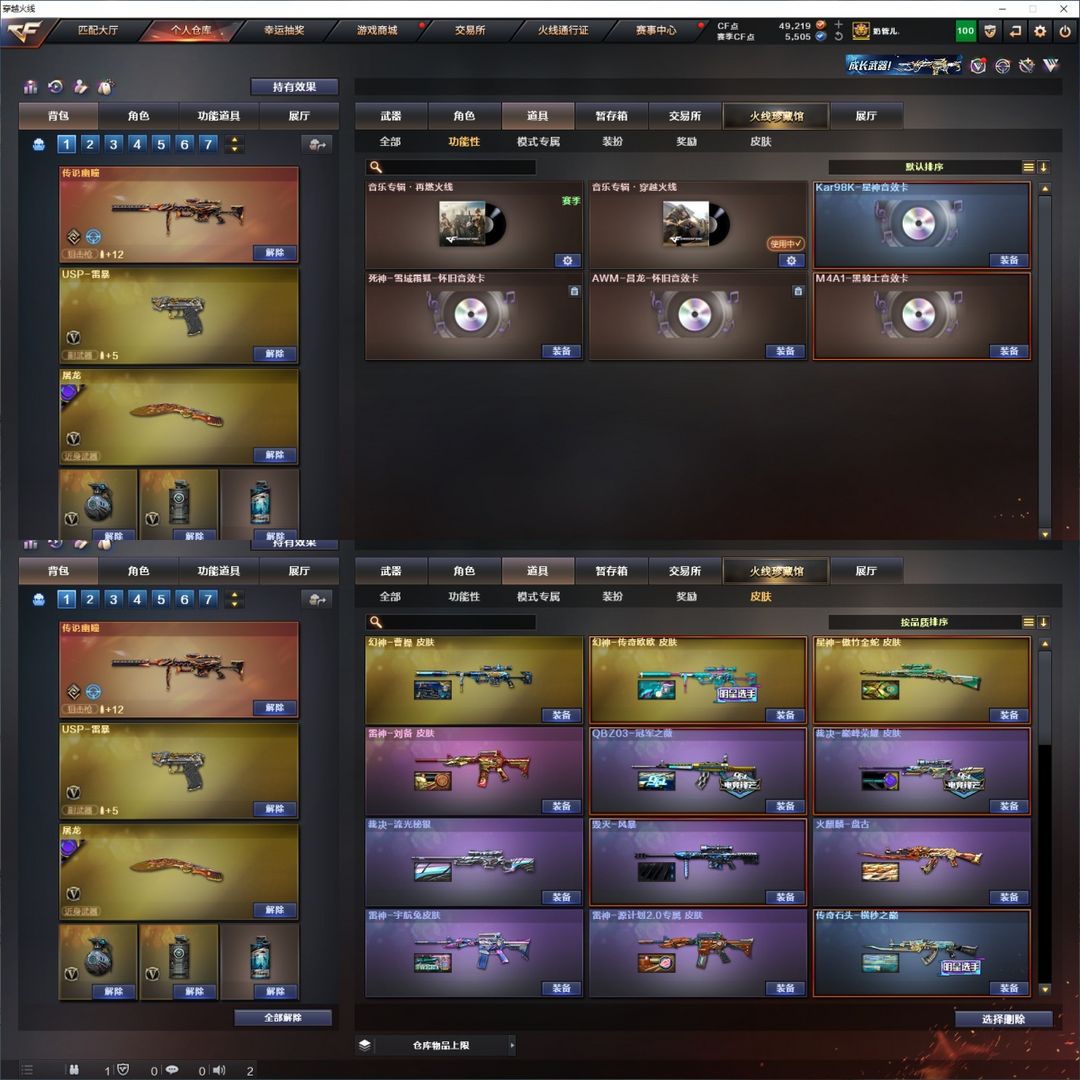Click the CF点 balance 49,219

pos(795,25)
